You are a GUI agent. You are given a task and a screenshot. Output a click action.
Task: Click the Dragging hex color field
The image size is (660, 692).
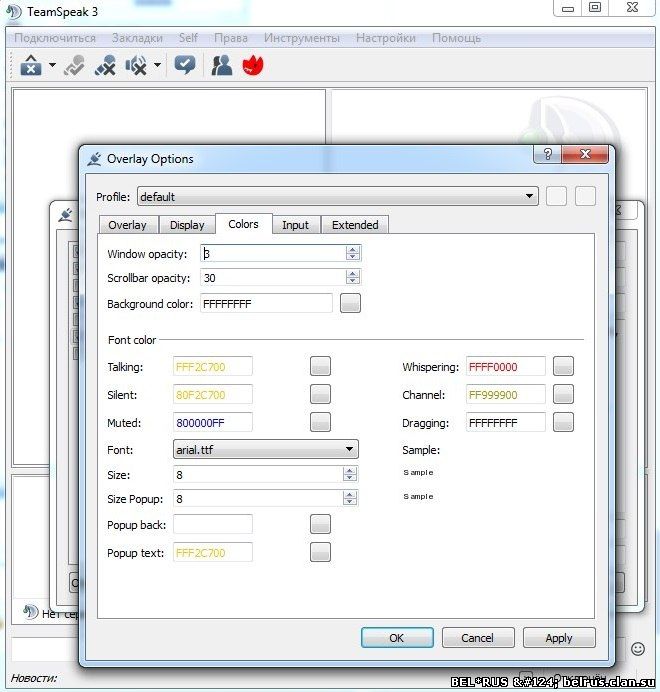(x=505, y=422)
